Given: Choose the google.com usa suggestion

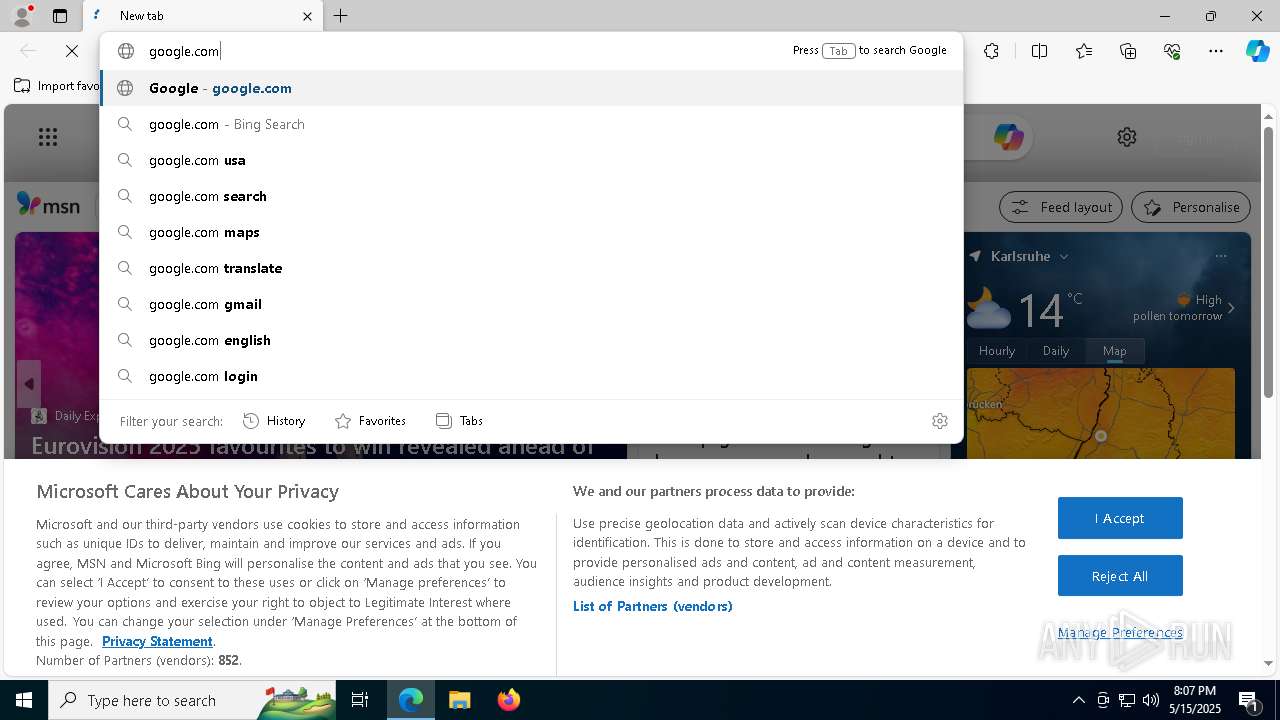Looking at the screenshot, I should 531,160.
